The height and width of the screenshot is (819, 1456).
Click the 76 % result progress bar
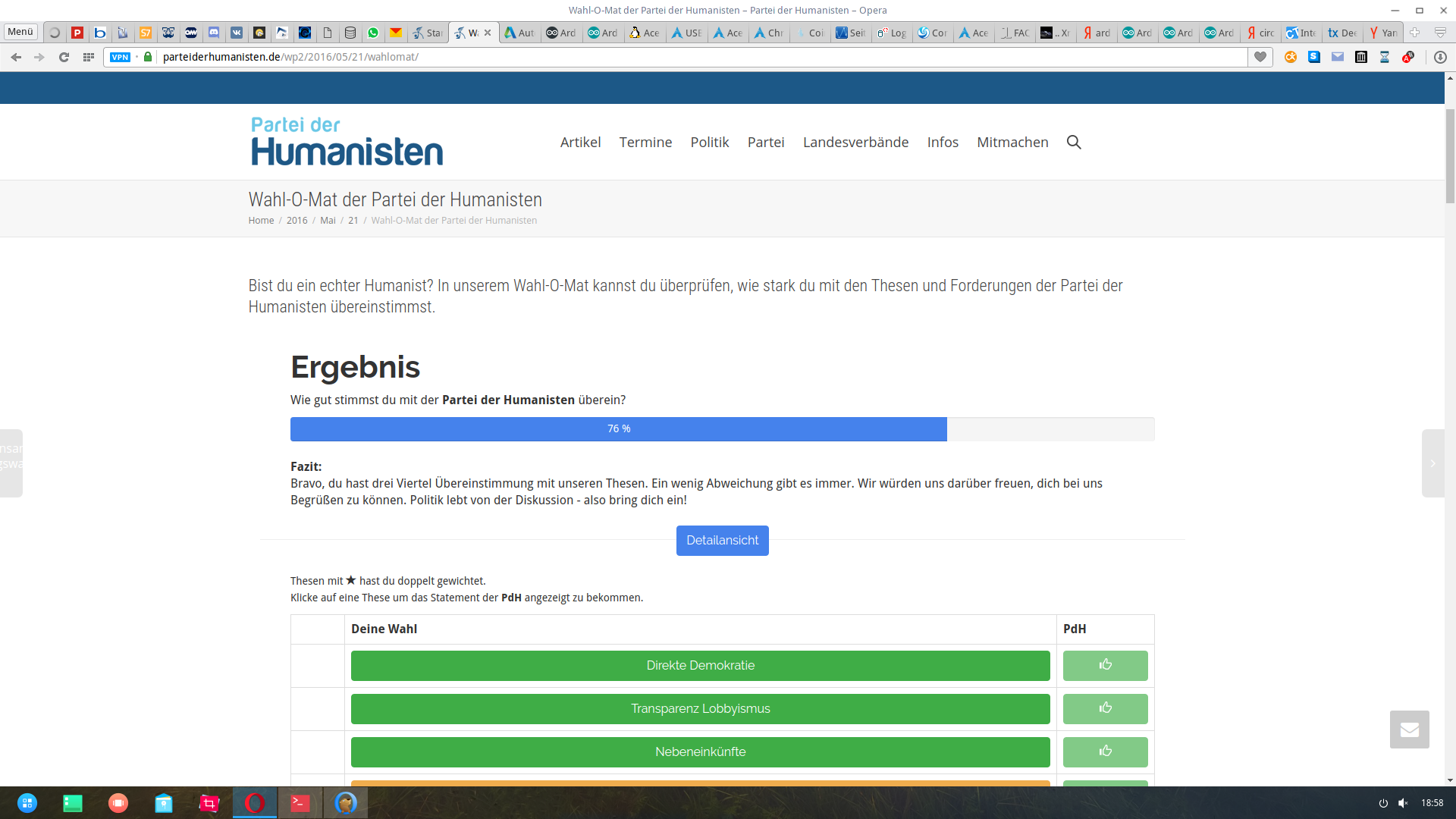[x=618, y=428]
